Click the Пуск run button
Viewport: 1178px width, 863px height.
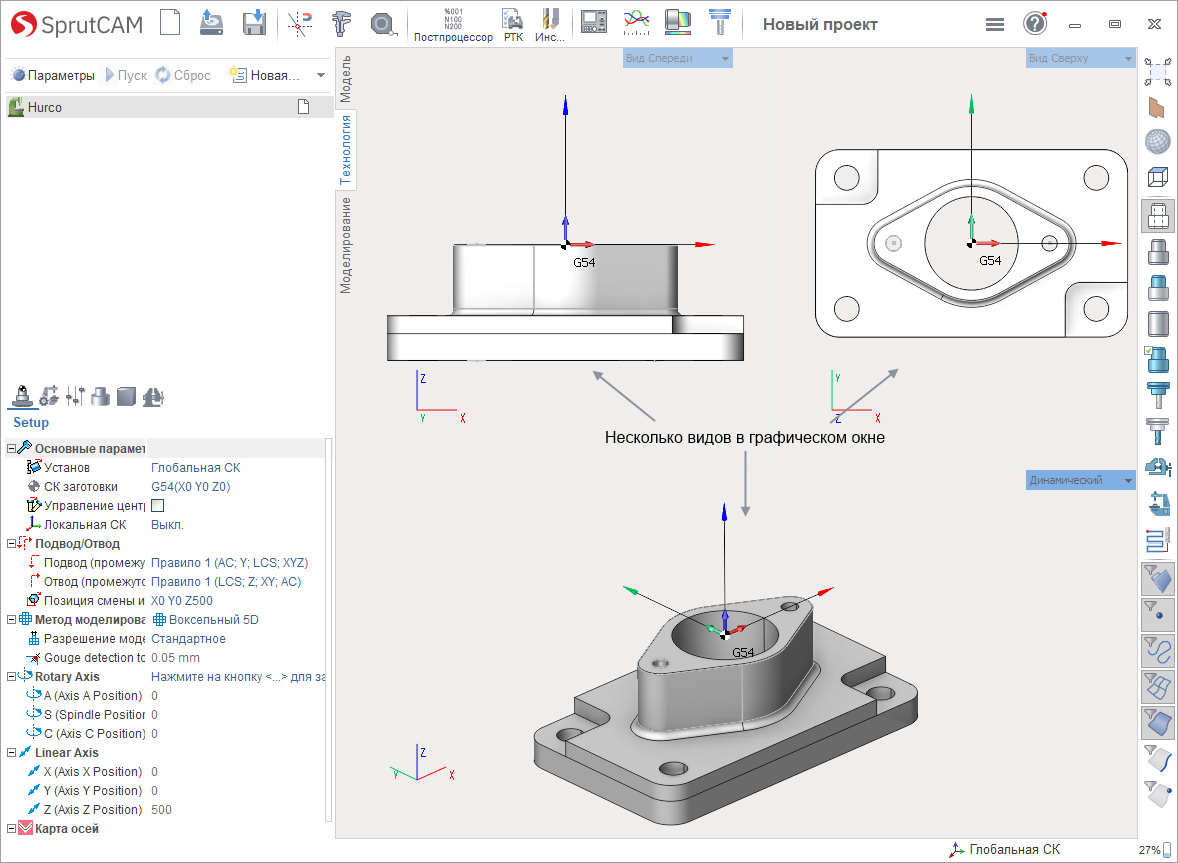tap(125, 75)
